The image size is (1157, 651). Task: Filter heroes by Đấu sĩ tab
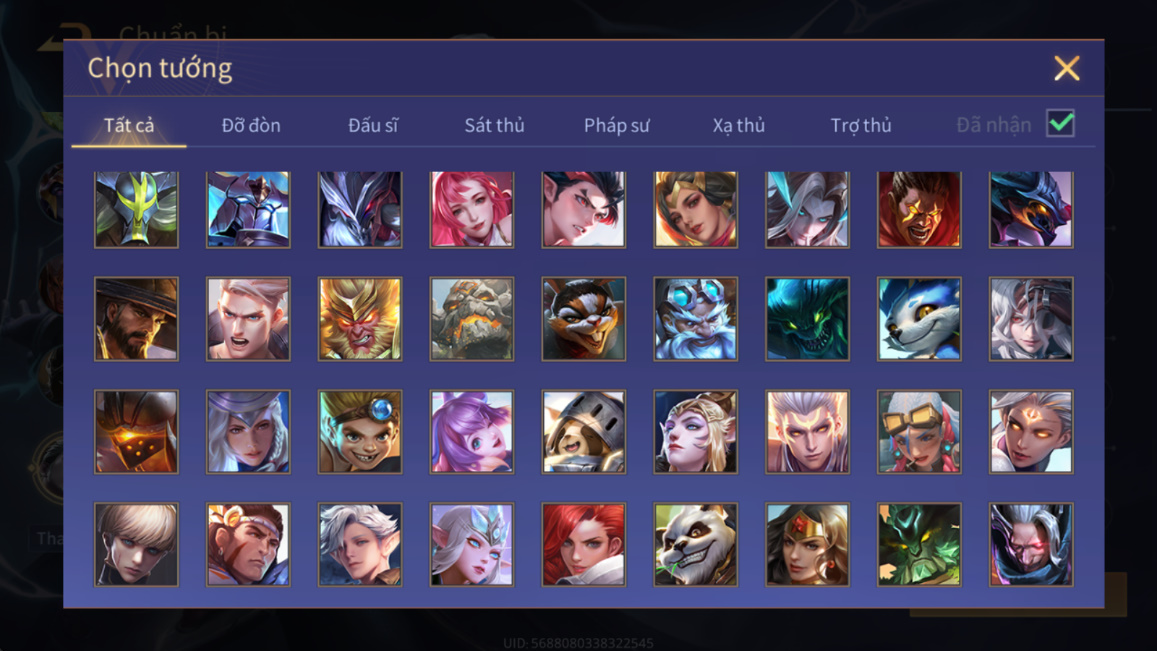click(x=373, y=125)
